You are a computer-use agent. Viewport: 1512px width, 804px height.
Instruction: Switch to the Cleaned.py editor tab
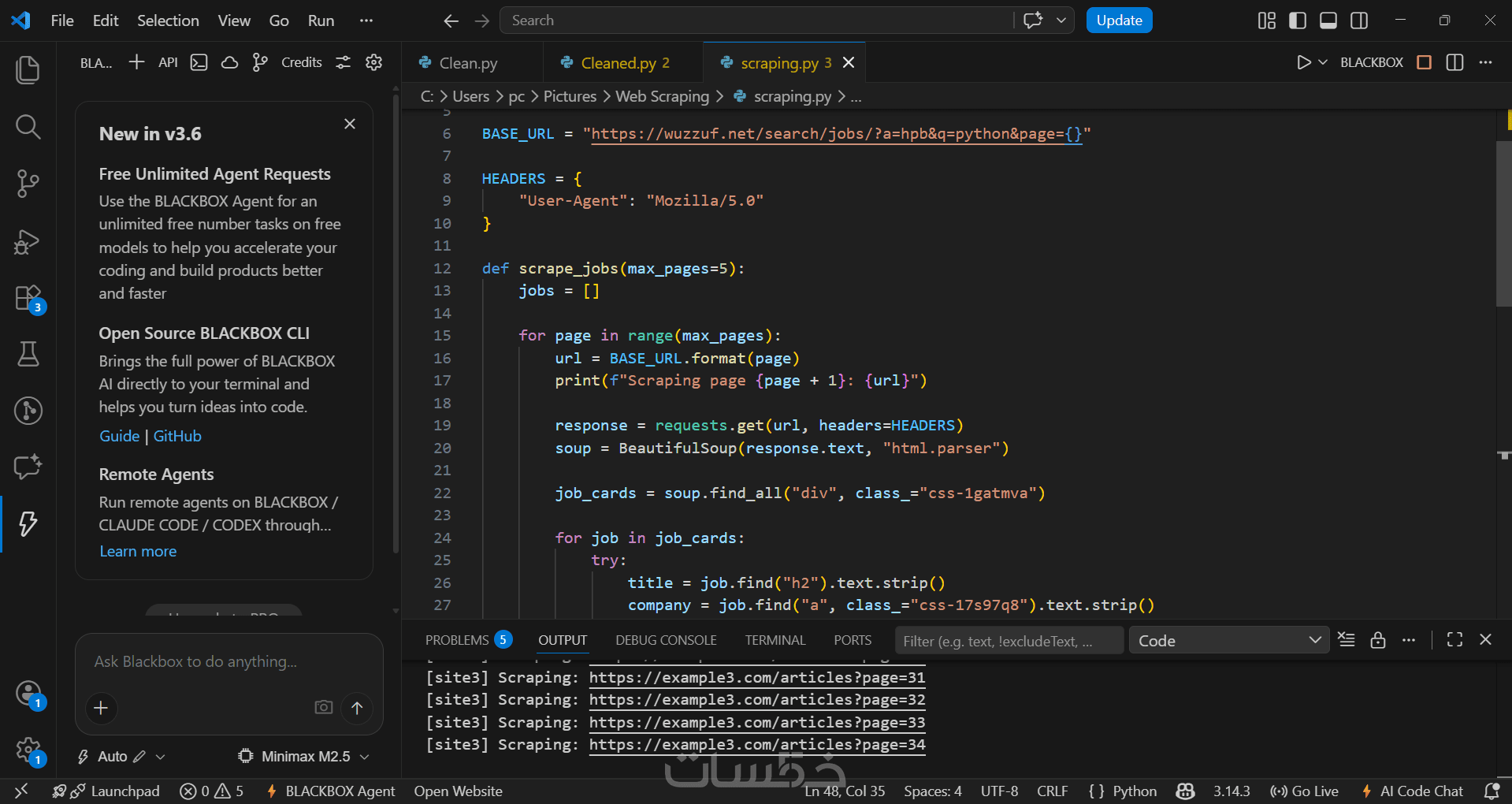tap(617, 63)
